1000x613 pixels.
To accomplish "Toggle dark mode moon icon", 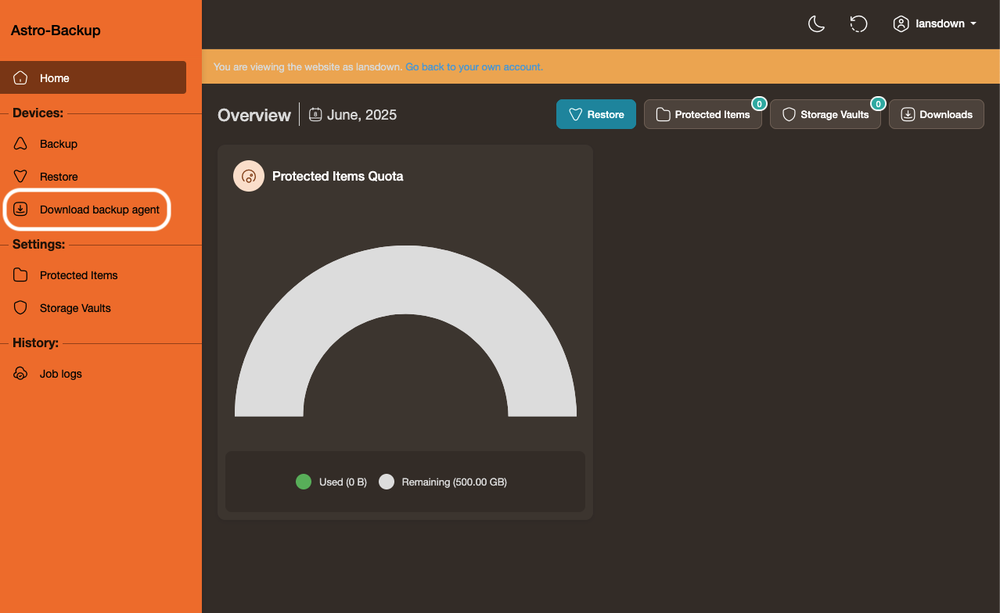I will pos(816,24).
